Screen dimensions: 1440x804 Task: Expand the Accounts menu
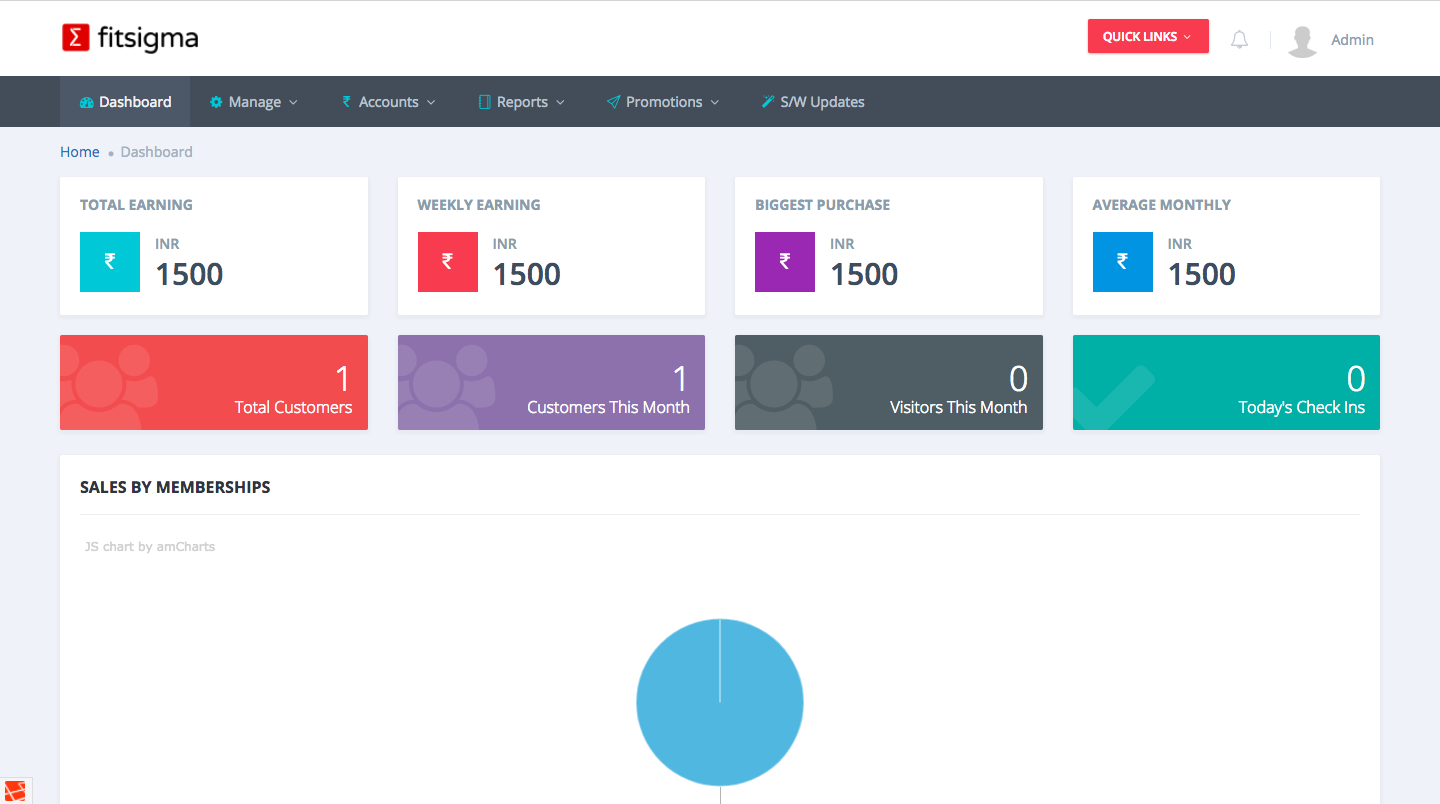pos(388,102)
